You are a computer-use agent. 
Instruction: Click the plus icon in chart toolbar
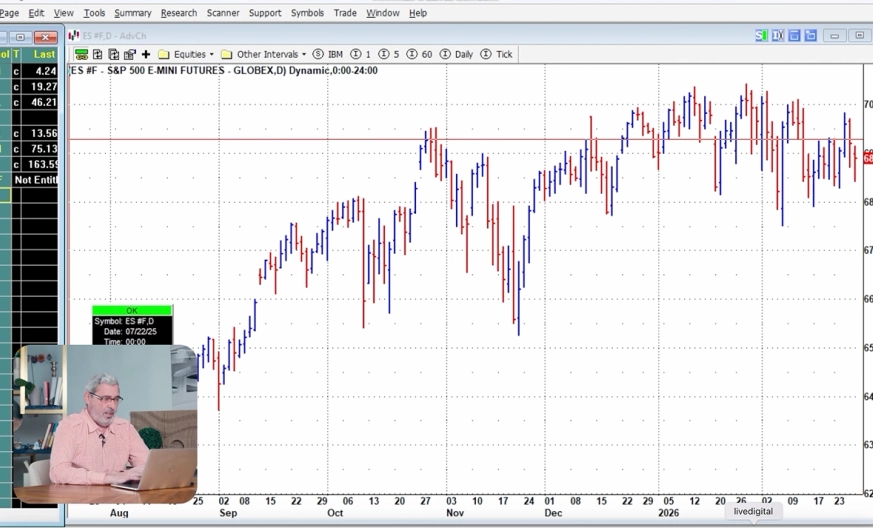coord(146,54)
